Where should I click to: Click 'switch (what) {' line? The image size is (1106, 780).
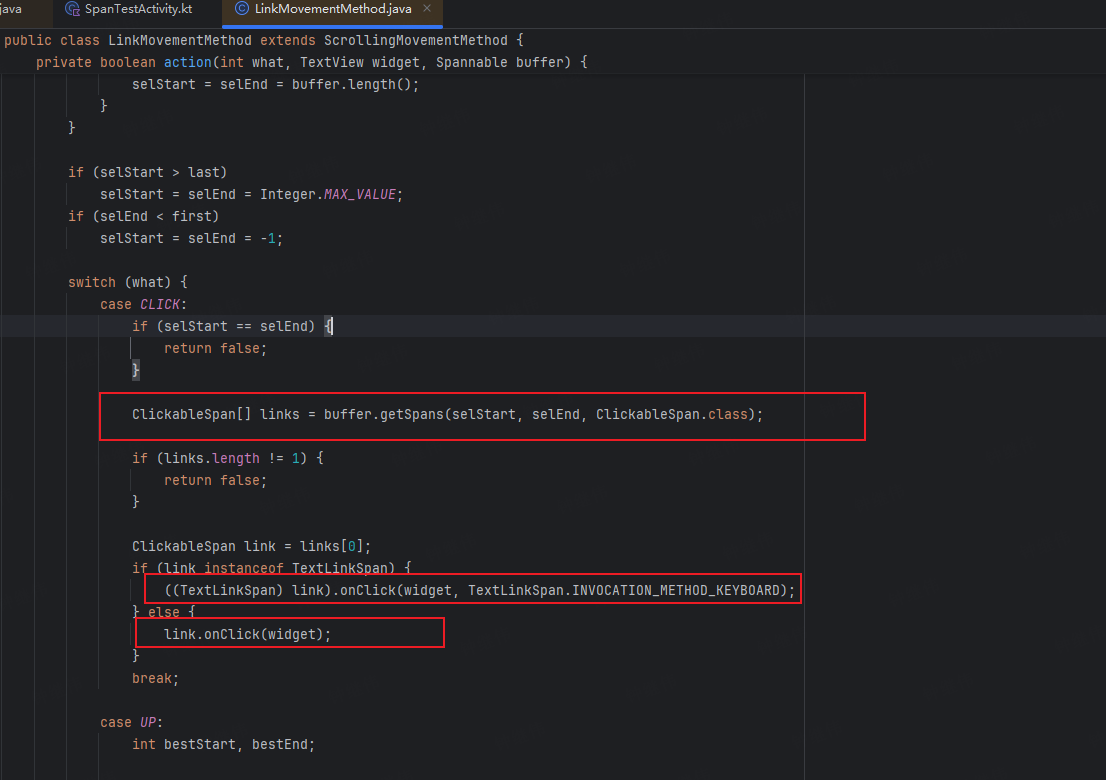click(x=128, y=282)
